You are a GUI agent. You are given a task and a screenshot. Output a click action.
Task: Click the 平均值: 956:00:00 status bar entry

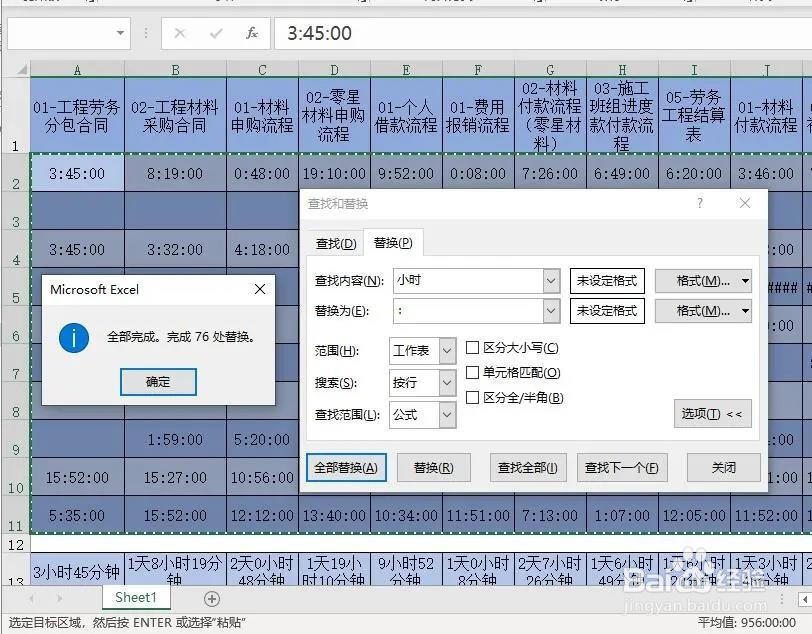point(746,622)
